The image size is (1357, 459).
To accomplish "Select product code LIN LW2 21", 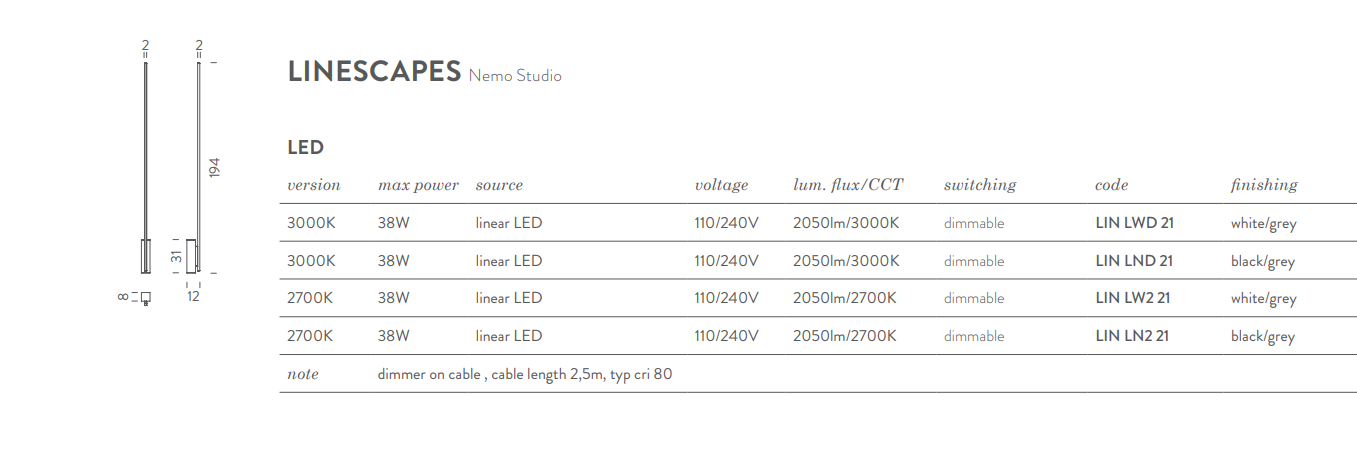I will pyautogui.click(x=1133, y=298).
